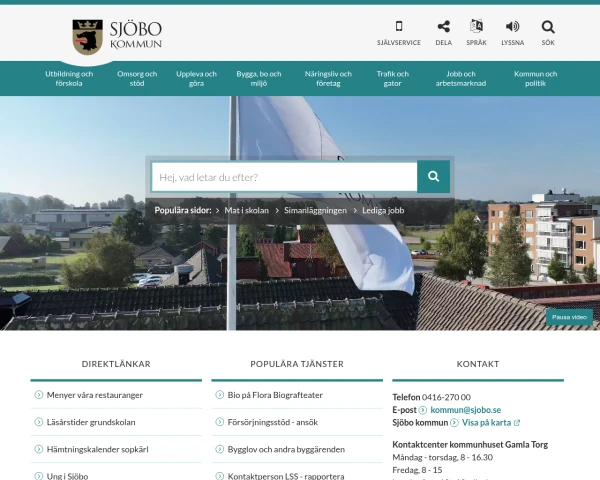The height and width of the screenshot is (480, 600).
Task: Expand Trafik och gator menu
Action: pos(392,78)
